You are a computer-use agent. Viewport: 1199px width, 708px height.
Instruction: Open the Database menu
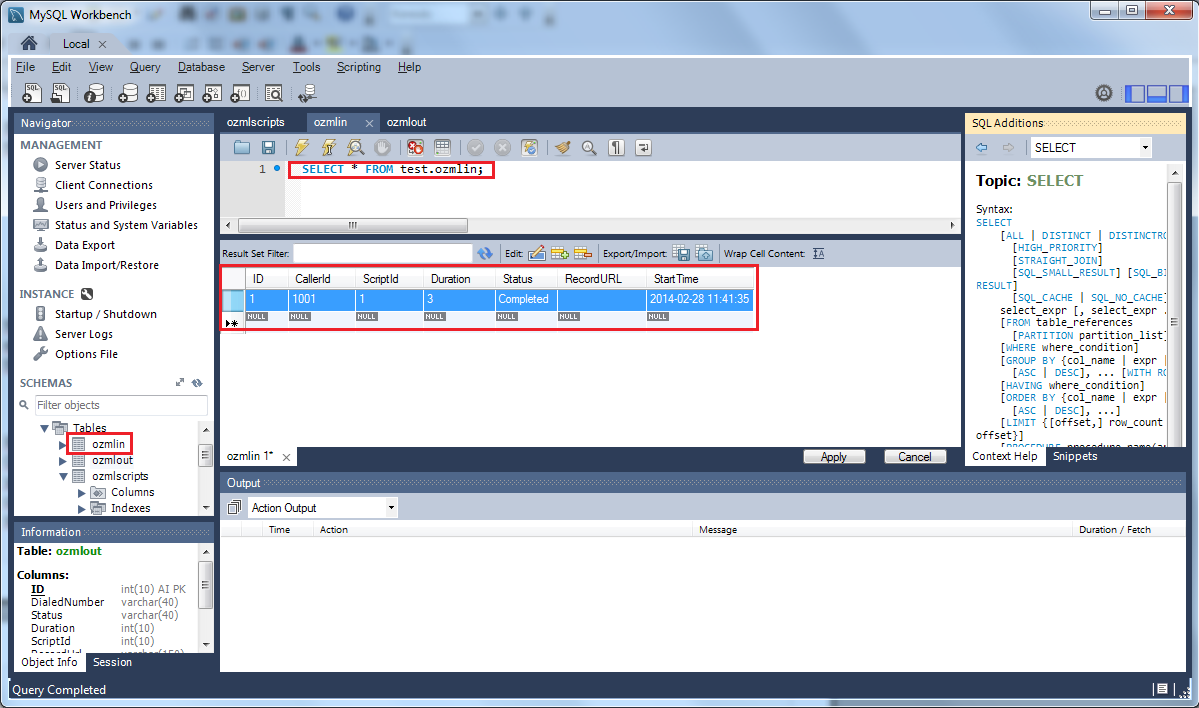click(x=201, y=67)
